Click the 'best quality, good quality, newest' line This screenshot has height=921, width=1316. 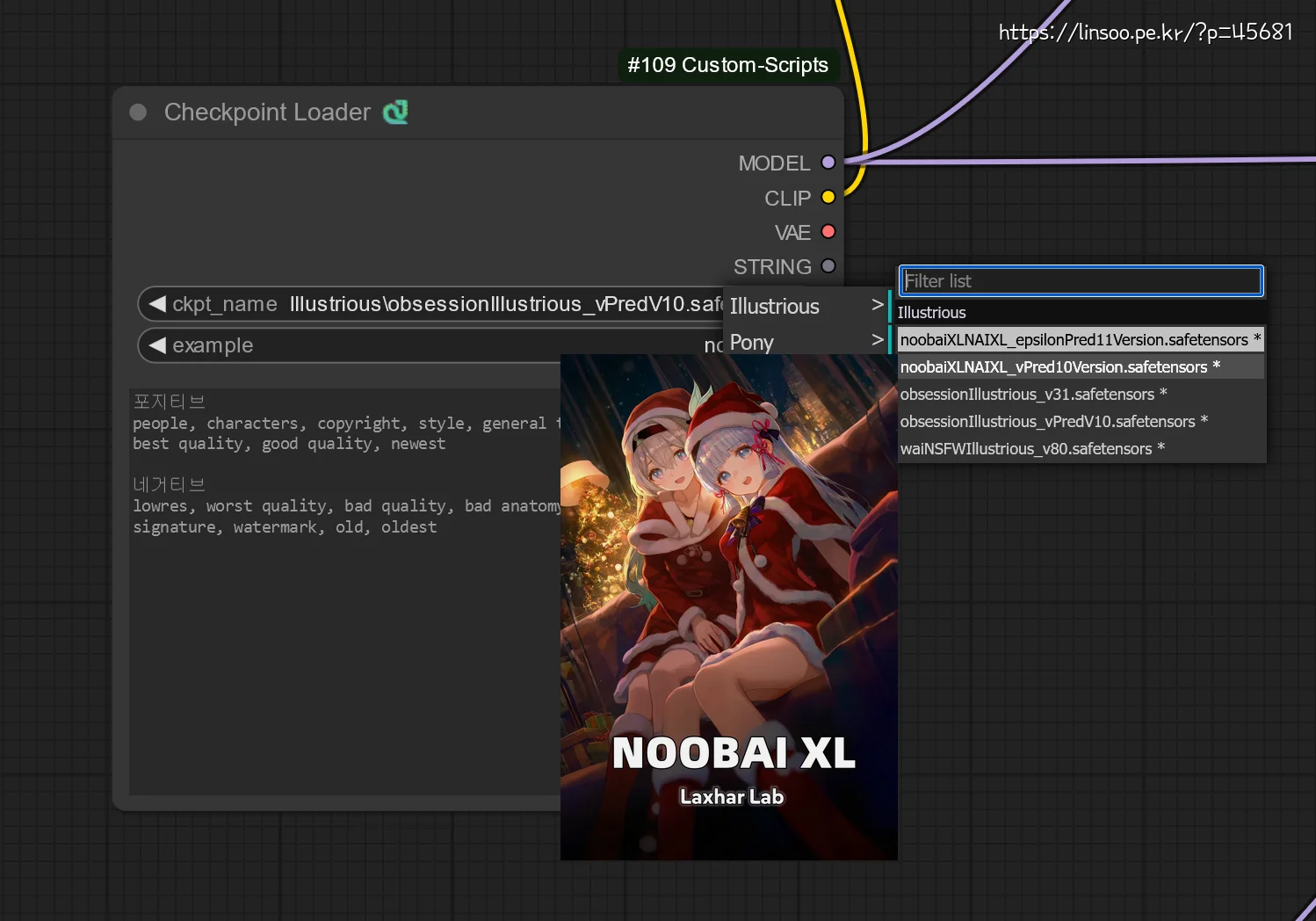click(x=289, y=444)
